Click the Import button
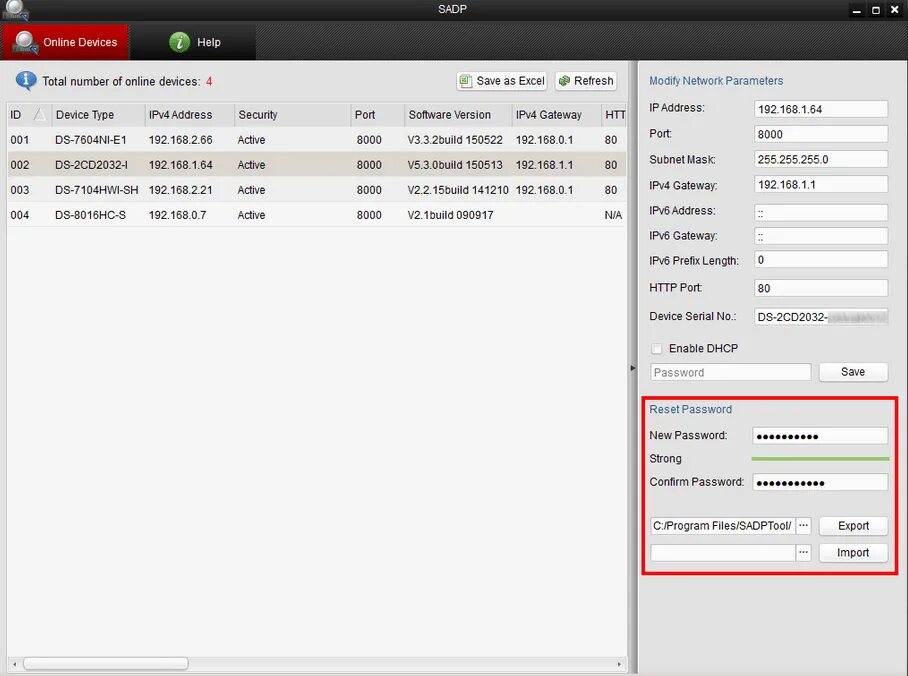Screen dimensions: 908x676 pyautogui.click(x=853, y=553)
